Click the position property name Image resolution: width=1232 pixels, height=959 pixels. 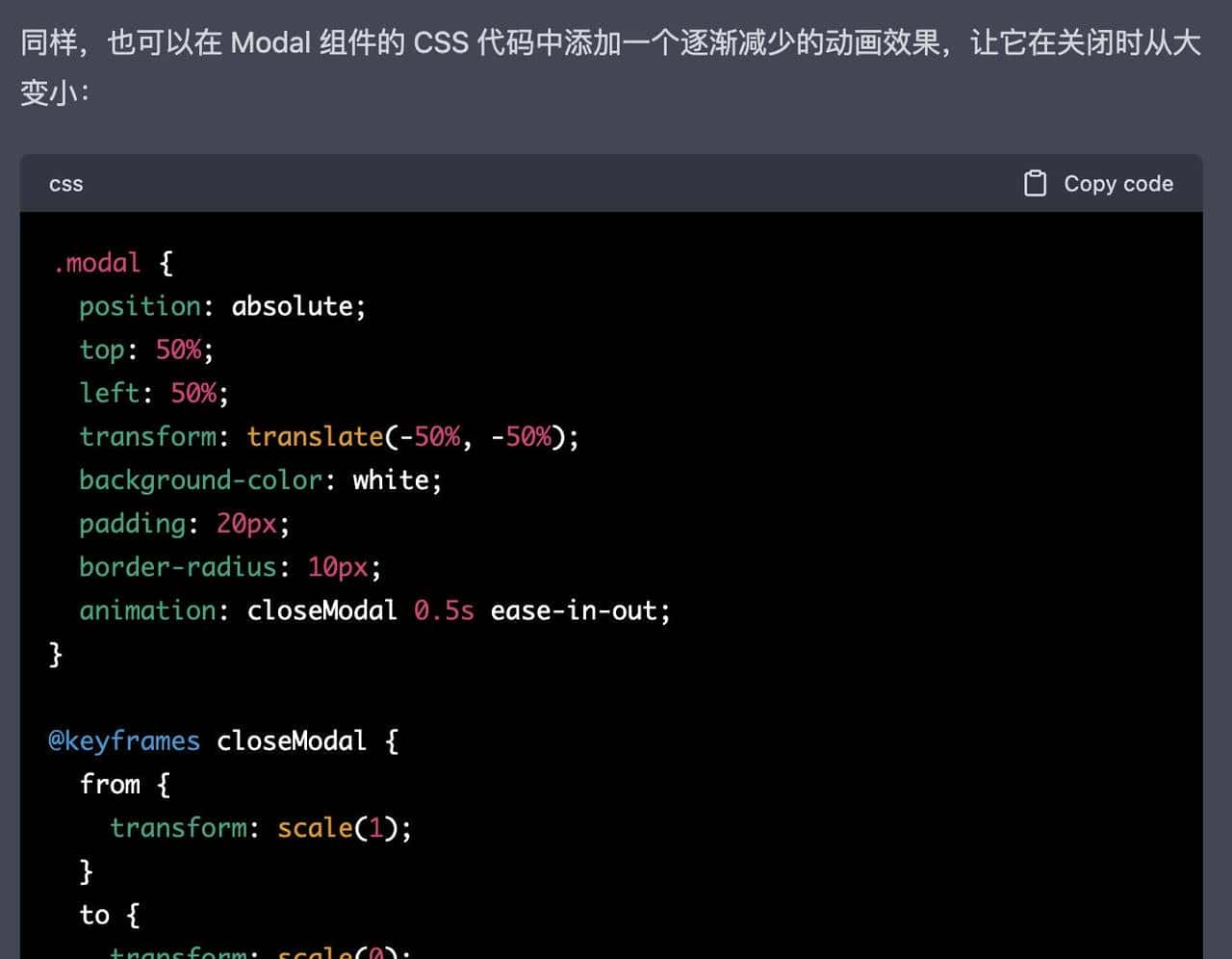(x=138, y=306)
